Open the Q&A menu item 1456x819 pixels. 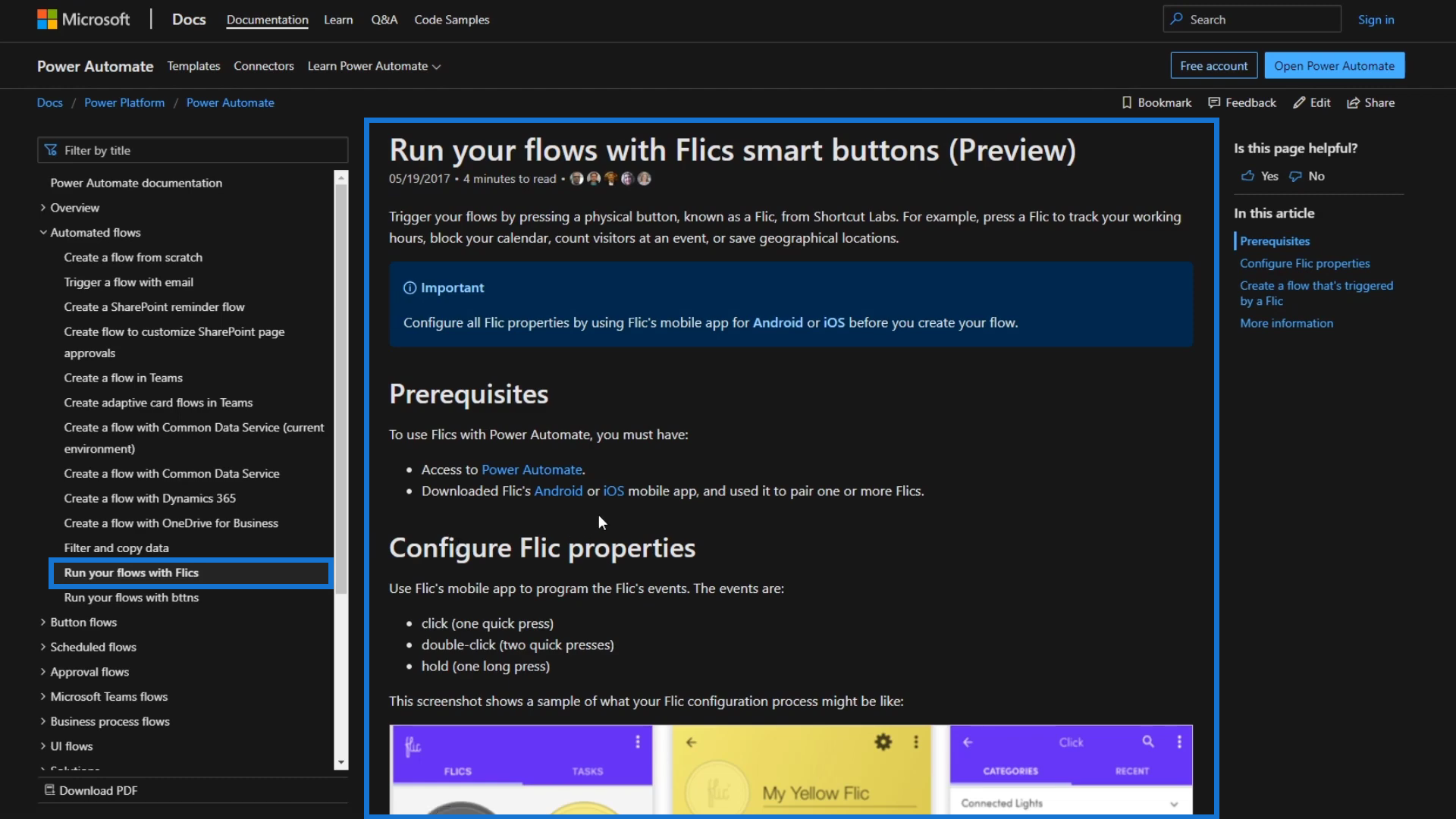(384, 20)
